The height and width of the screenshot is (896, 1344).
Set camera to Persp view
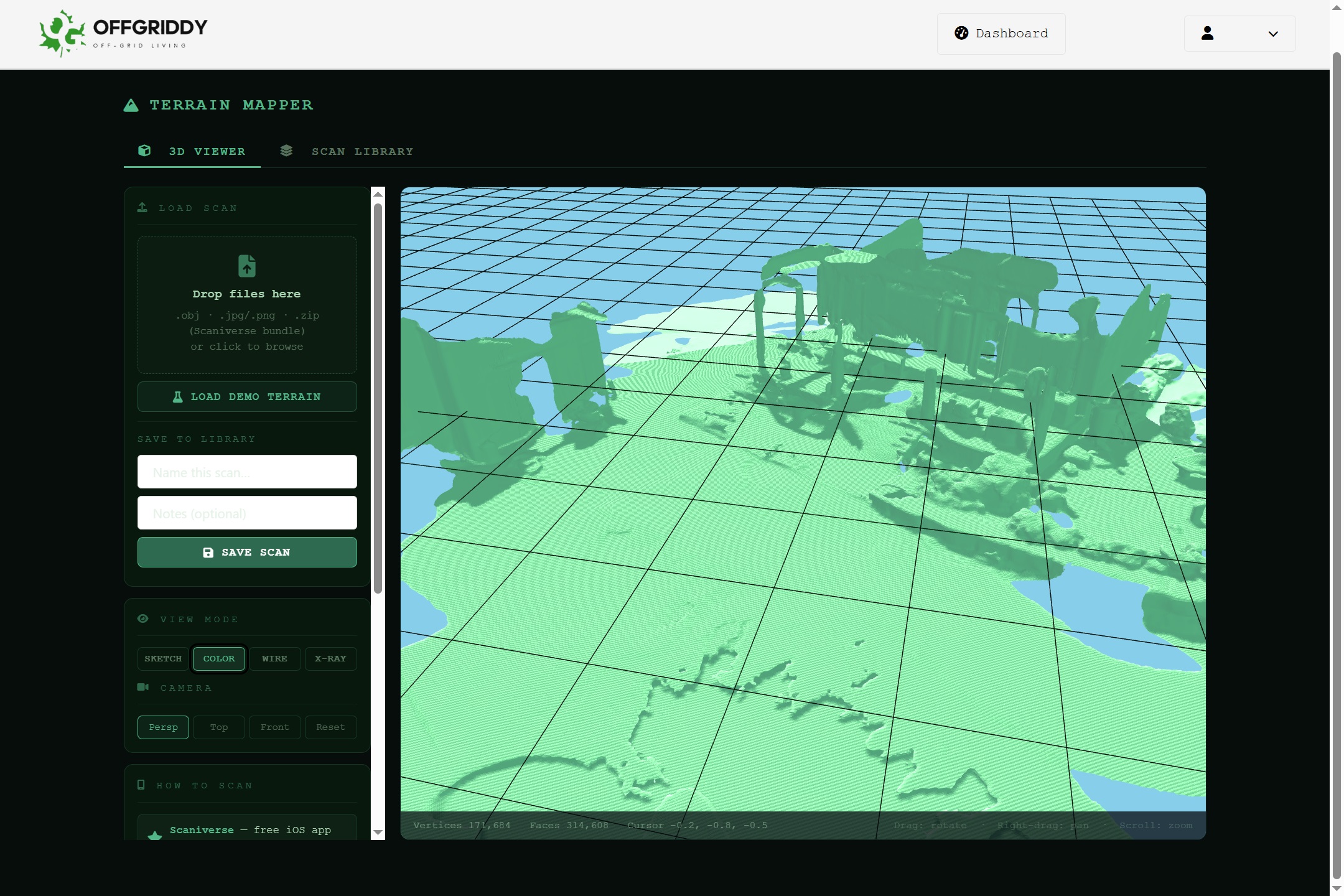[x=163, y=727]
